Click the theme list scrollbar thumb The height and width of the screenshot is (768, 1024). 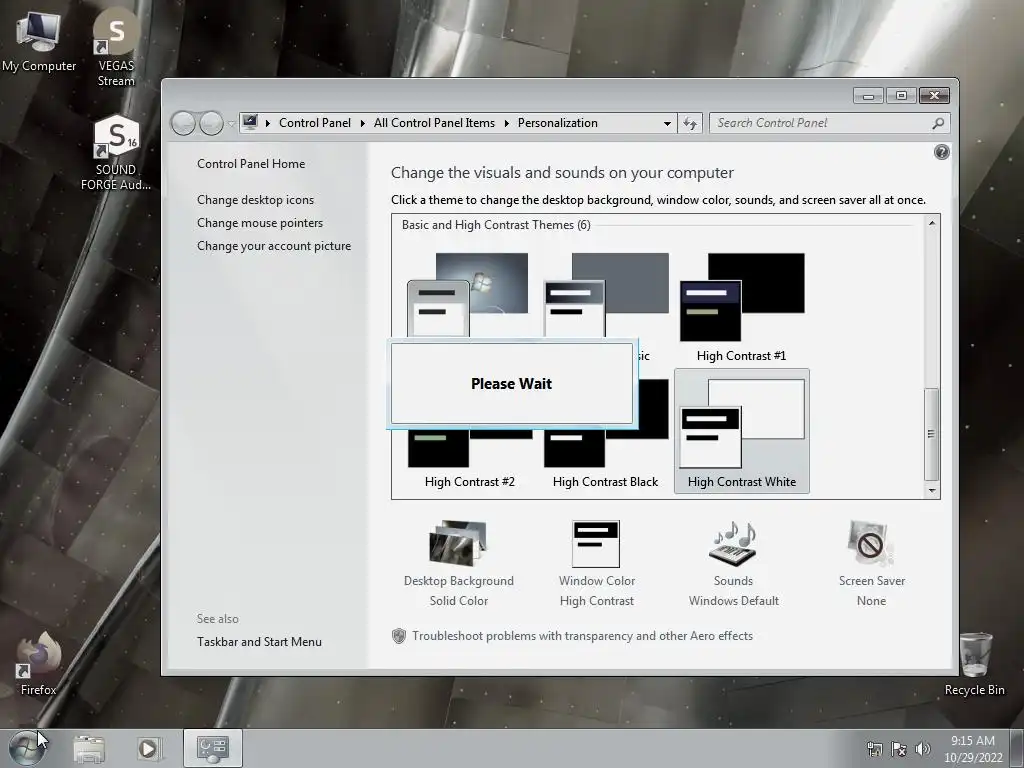(x=932, y=434)
